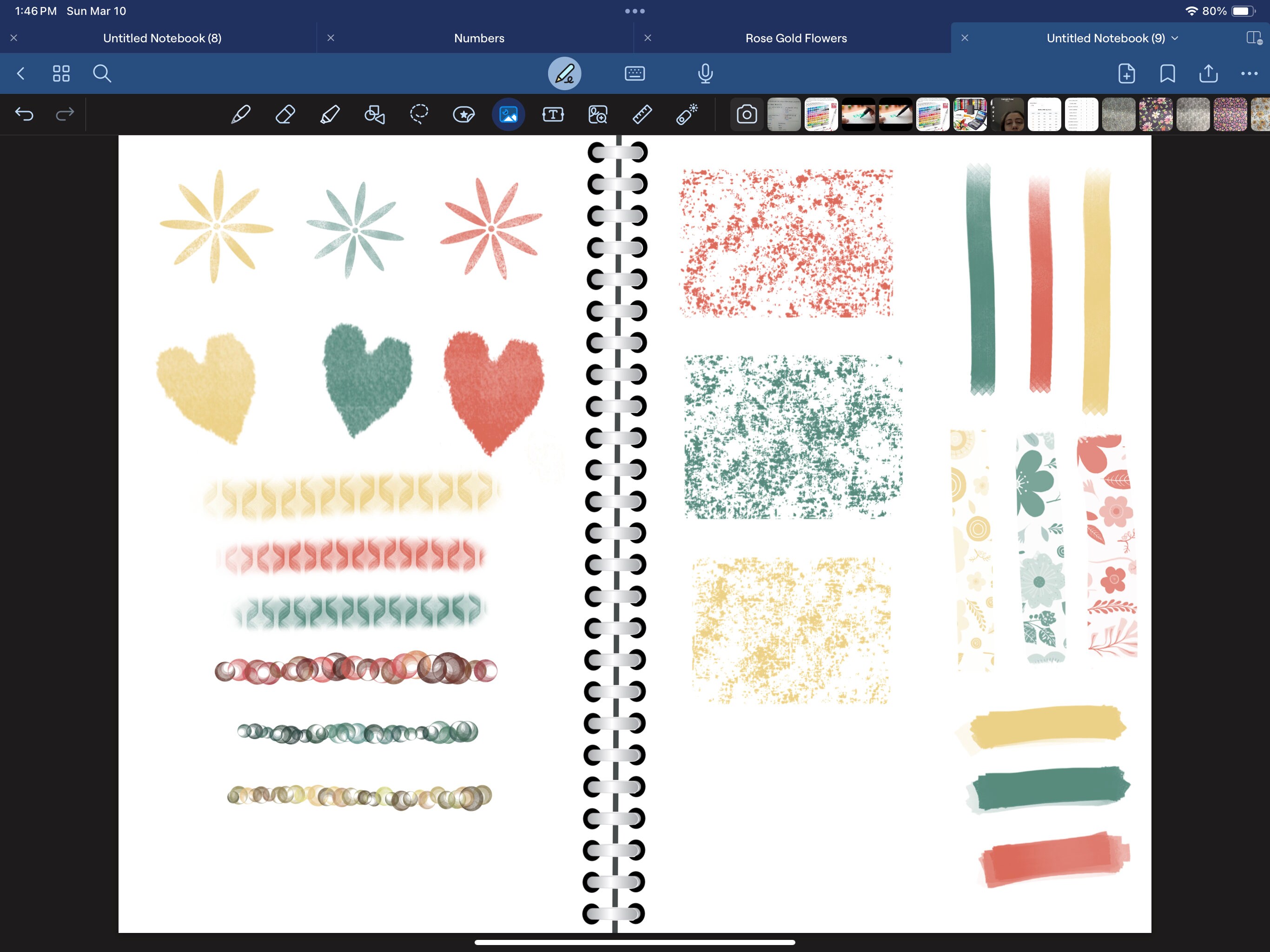Select the Highlighter tool

pyautogui.click(x=330, y=114)
